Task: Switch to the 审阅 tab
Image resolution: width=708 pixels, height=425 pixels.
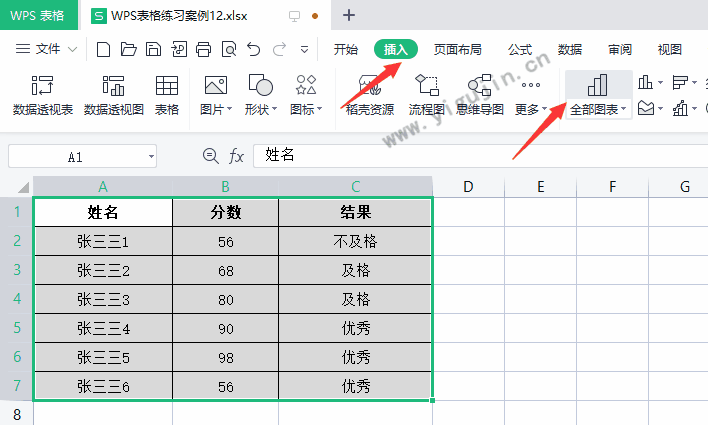Action: click(620, 49)
